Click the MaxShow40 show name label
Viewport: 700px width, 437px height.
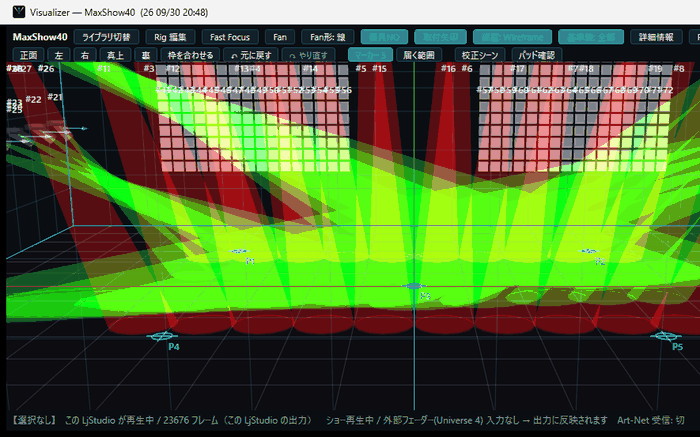[40, 37]
